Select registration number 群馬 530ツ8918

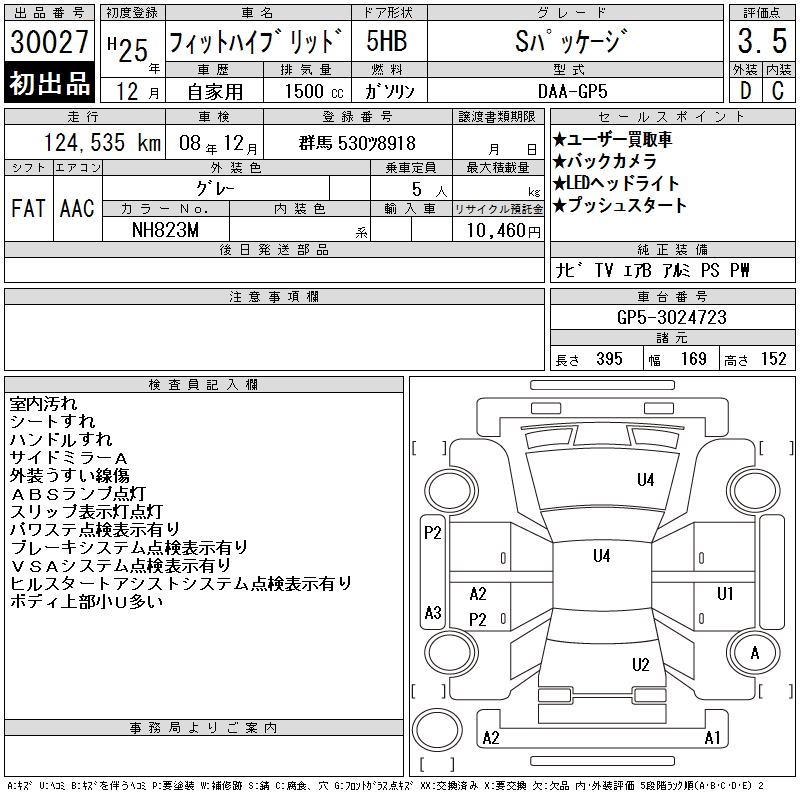[357, 143]
